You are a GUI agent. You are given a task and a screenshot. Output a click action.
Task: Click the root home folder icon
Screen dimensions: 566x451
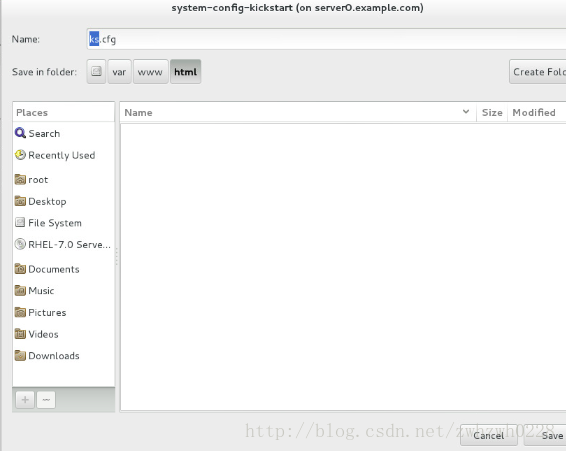20,179
